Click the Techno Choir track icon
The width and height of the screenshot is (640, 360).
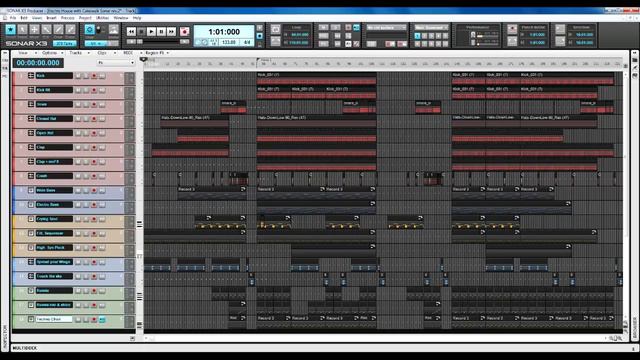pyautogui.click(x=31, y=319)
